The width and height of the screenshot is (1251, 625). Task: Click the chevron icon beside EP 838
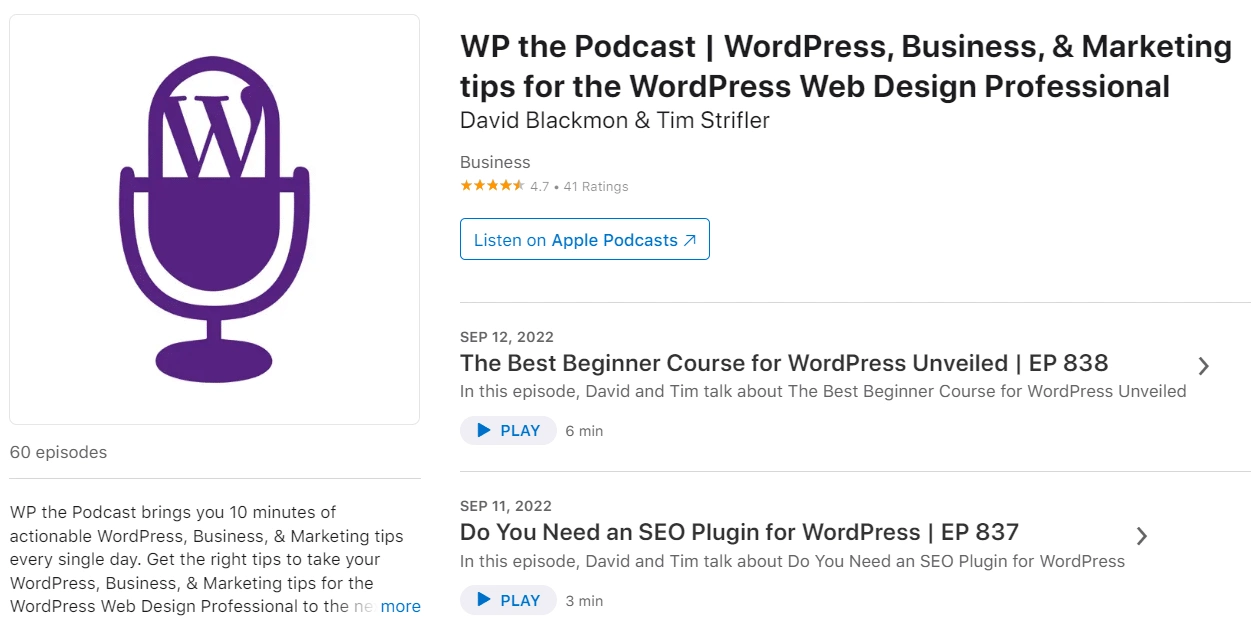pyautogui.click(x=1203, y=366)
